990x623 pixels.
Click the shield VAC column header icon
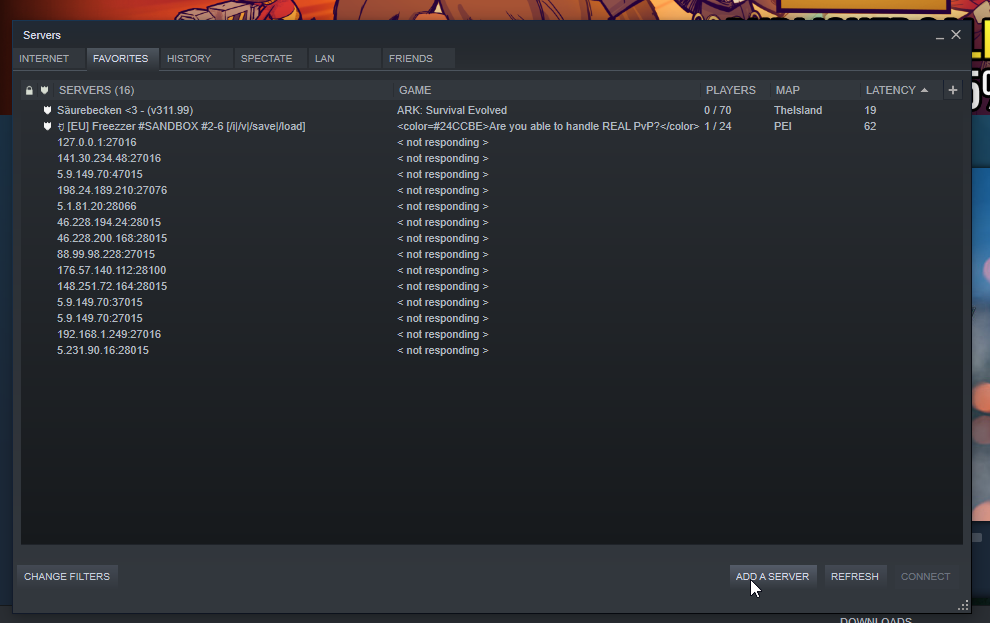45,90
